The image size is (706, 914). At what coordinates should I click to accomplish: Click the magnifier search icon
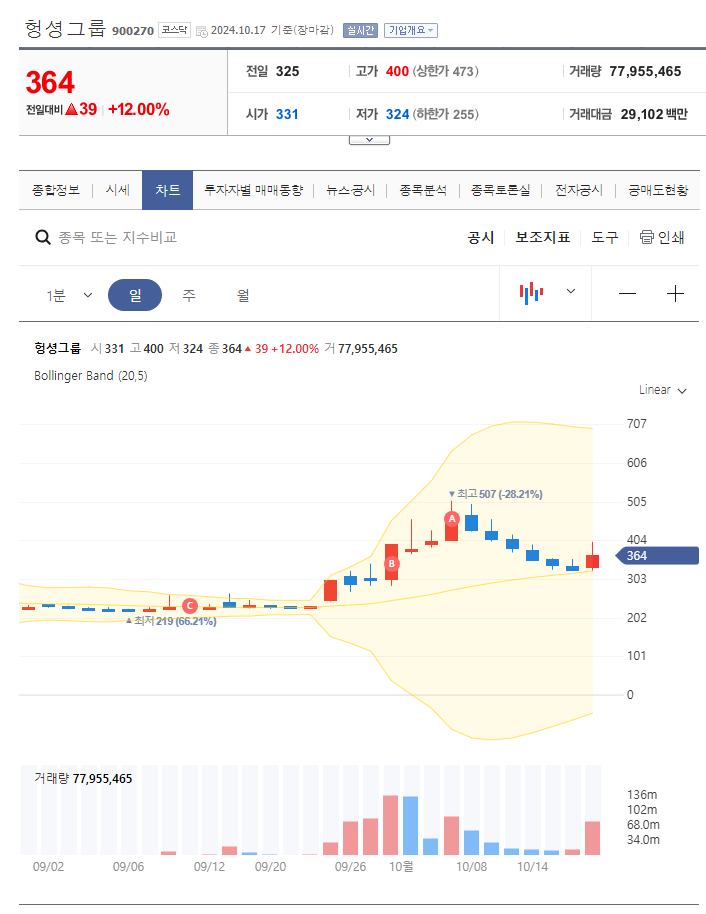[42, 237]
